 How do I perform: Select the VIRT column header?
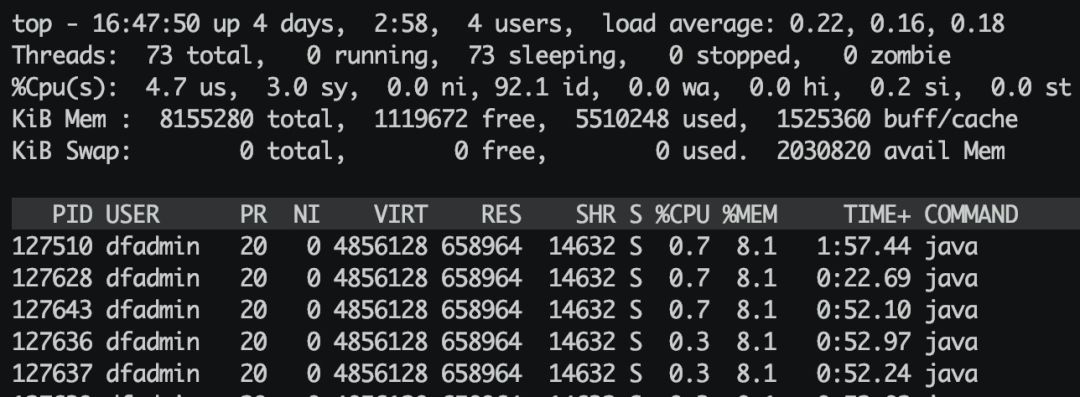(x=401, y=215)
